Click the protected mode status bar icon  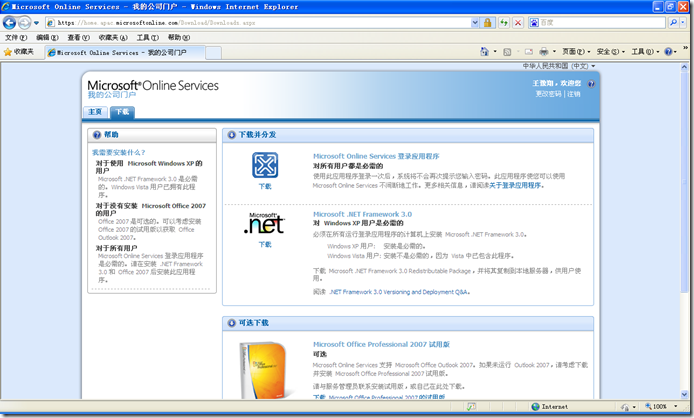coord(625,406)
